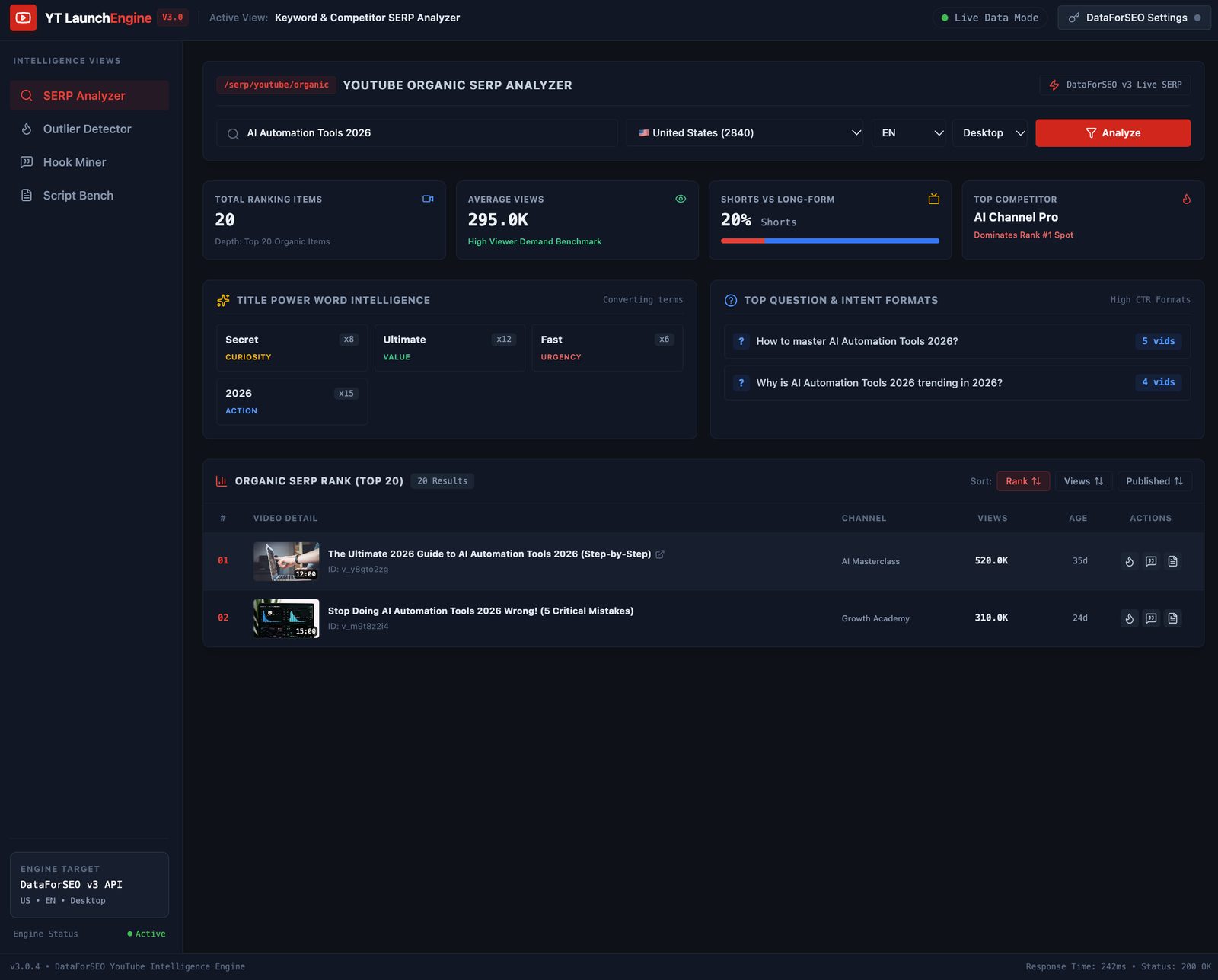Toggle sort by Published
The width and height of the screenshot is (1218, 980).
(1155, 481)
